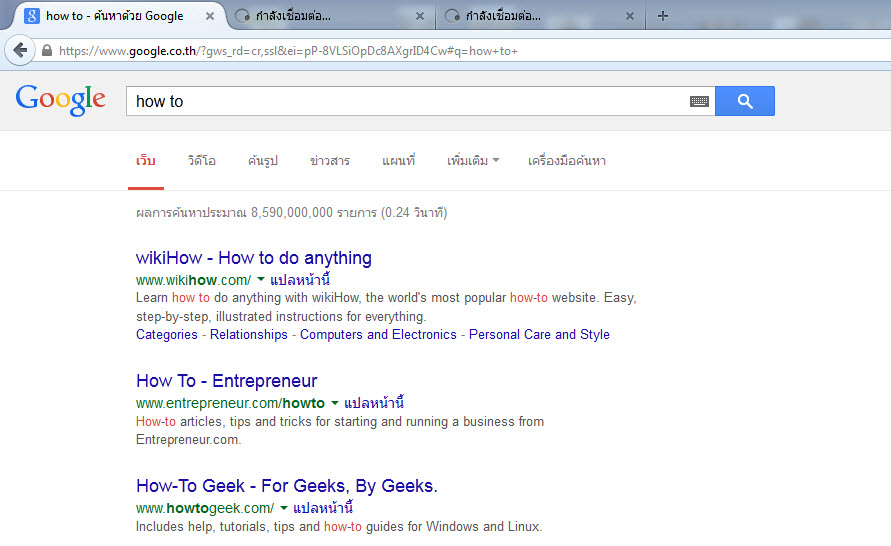Viewport: 891px width, 546px height.
Task: Click the browser back arrow button
Action: (20, 51)
